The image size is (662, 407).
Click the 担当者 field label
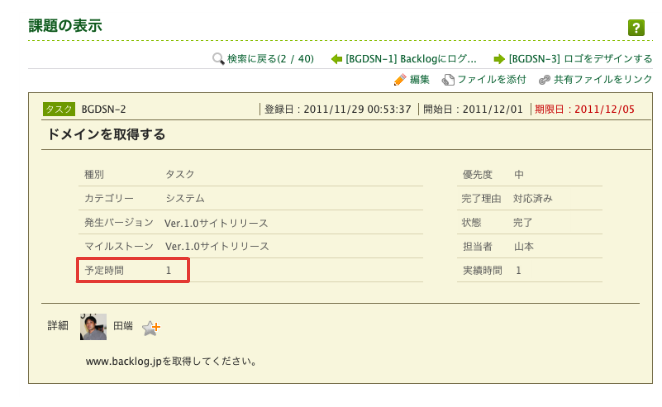point(478,247)
